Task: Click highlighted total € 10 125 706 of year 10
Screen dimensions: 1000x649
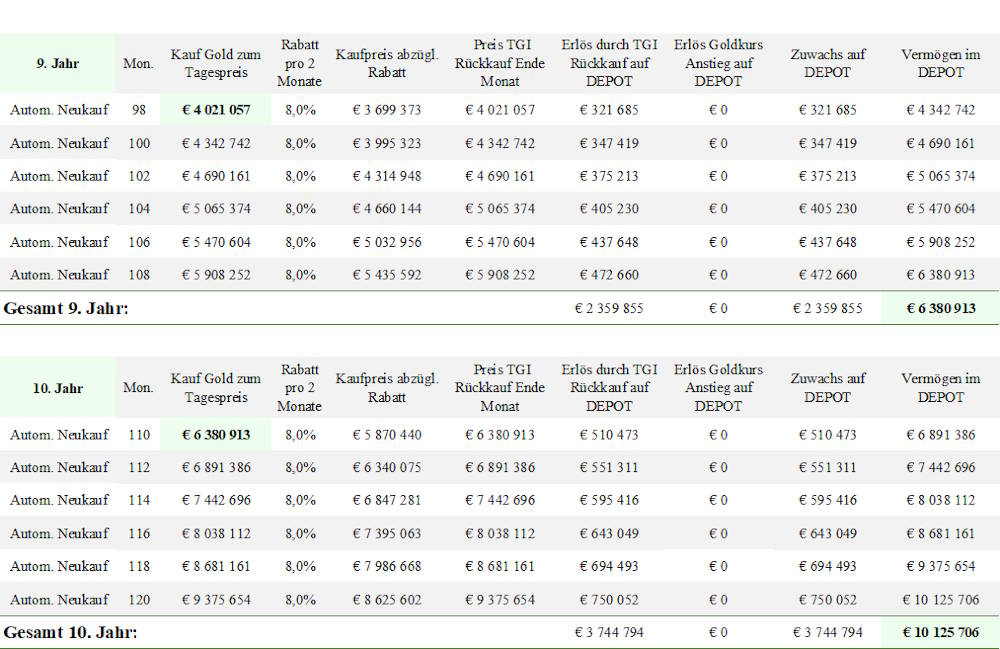Action: click(x=941, y=632)
